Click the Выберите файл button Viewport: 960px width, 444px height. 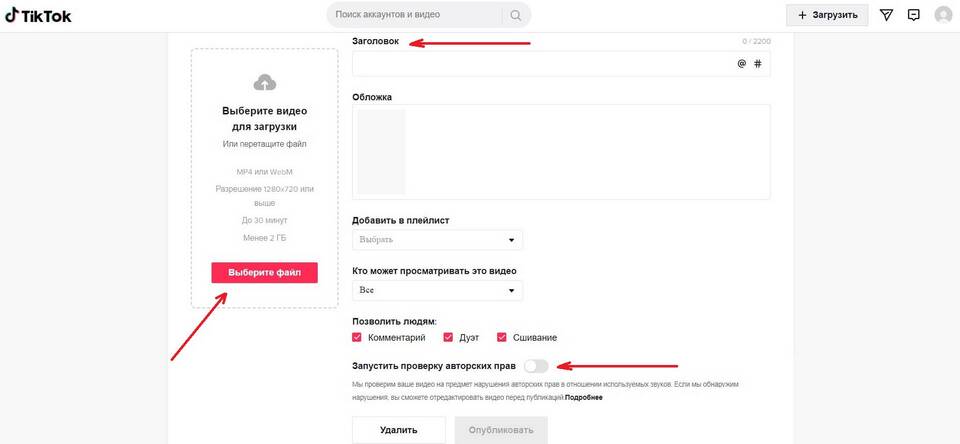click(264, 273)
